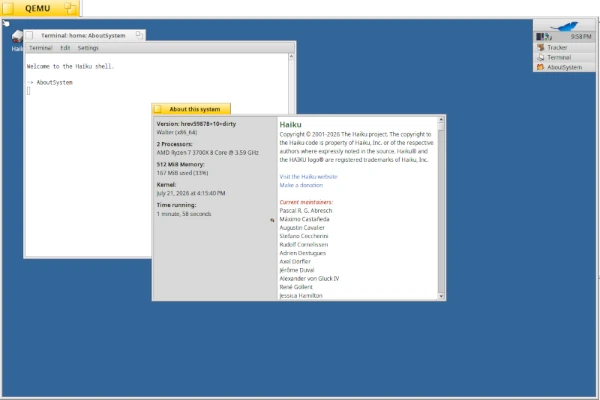Click the Terminal icon in the Deskbar
The image size is (600, 400).
click(x=540, y=57)
